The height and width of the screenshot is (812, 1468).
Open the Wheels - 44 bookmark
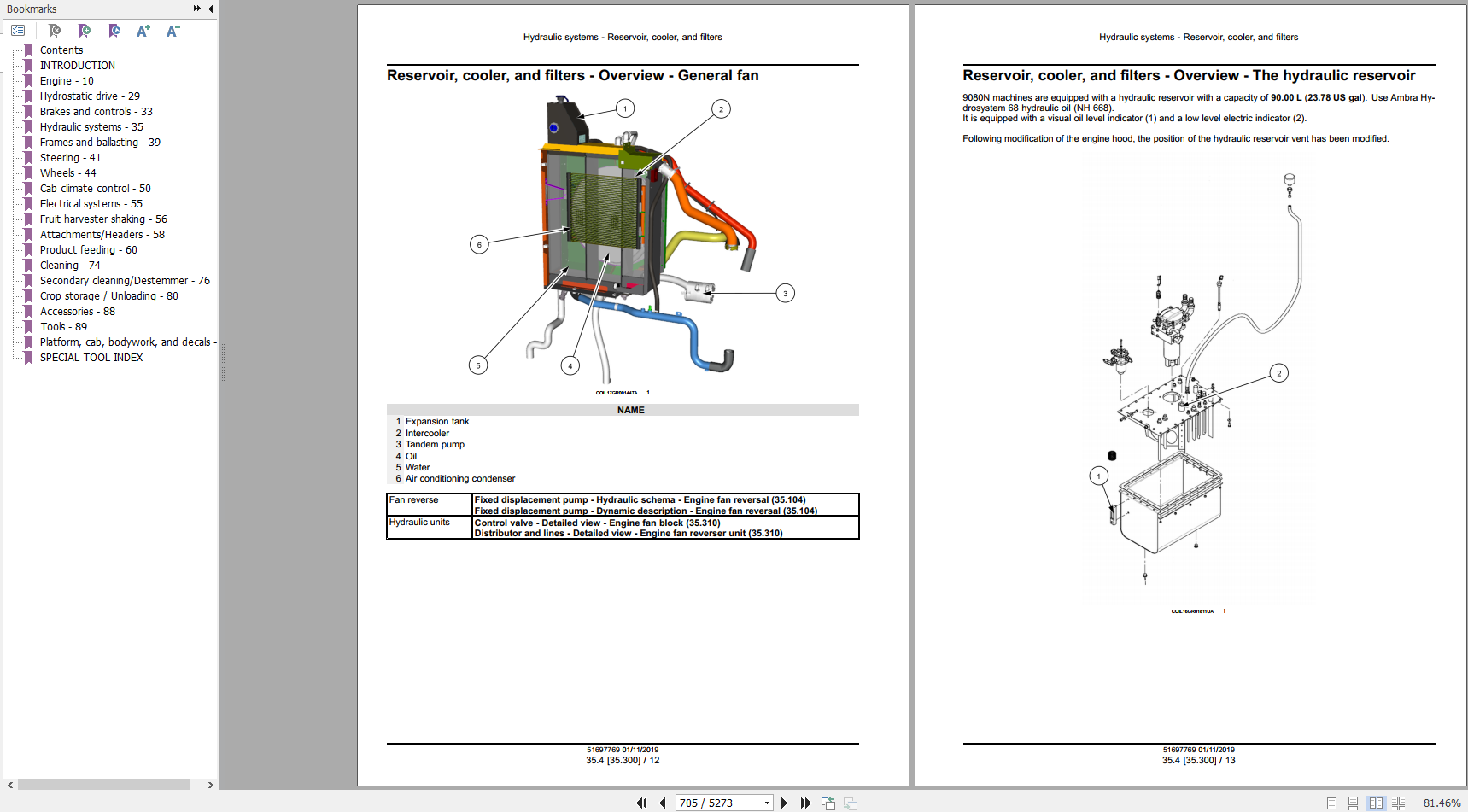(67, 173)
